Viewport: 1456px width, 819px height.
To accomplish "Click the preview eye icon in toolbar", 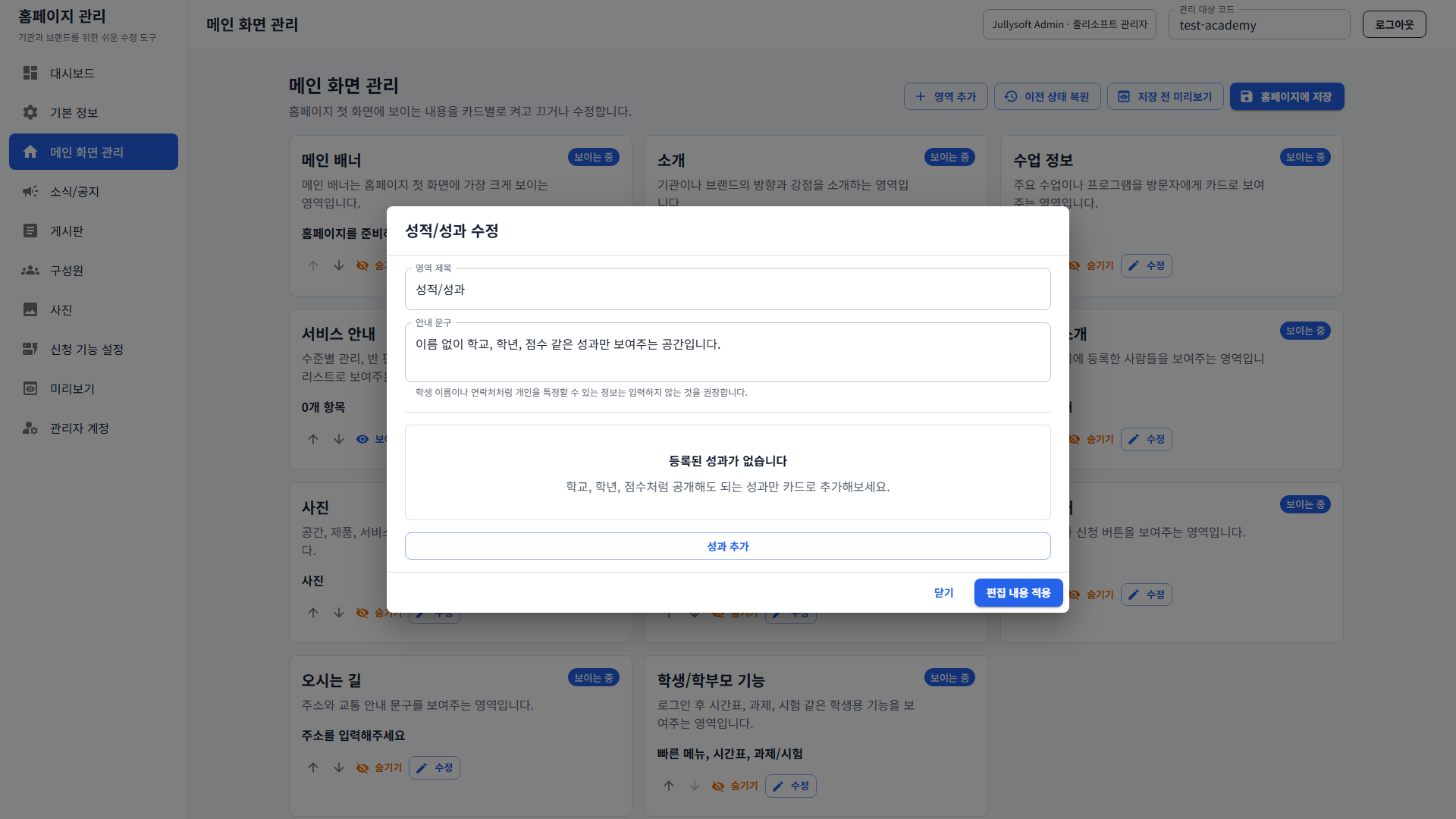I will 1124,96.
